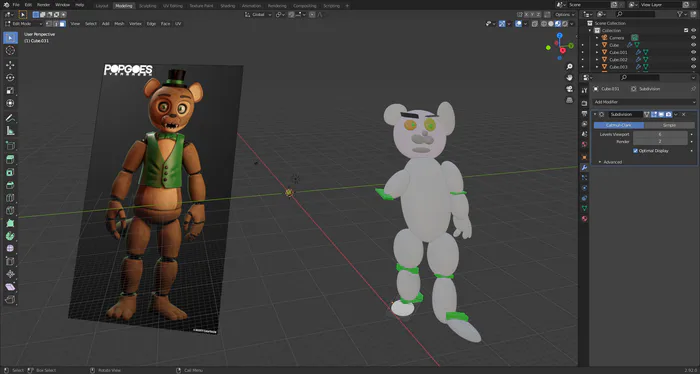The image size is (700, 374).
Task: Select the Extrude Region tool
Action: (10, 160)
